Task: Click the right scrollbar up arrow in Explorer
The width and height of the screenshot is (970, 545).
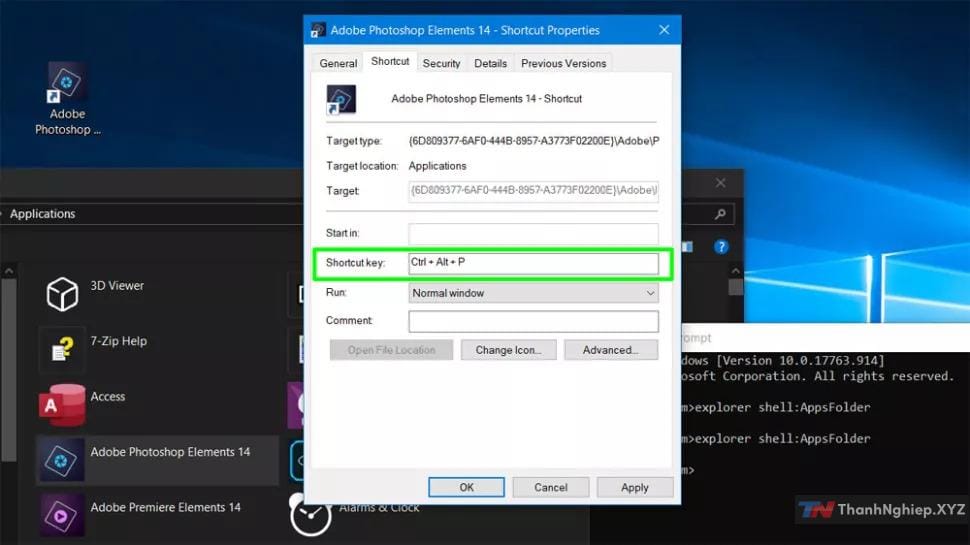Action: (735, 271)
